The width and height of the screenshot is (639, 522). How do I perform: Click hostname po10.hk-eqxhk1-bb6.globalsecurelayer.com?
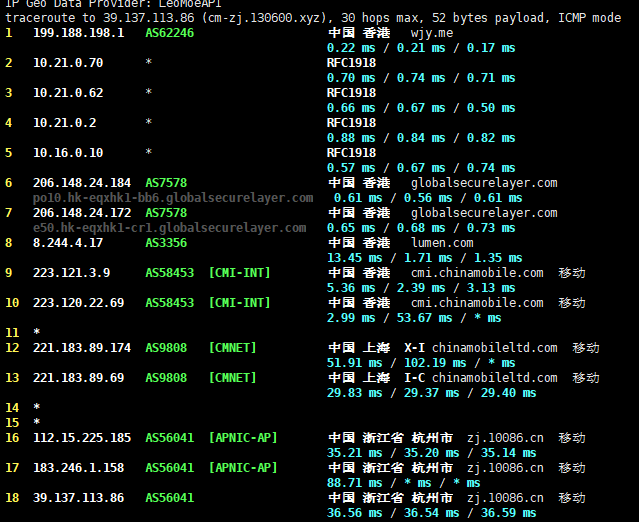(173, 198)
